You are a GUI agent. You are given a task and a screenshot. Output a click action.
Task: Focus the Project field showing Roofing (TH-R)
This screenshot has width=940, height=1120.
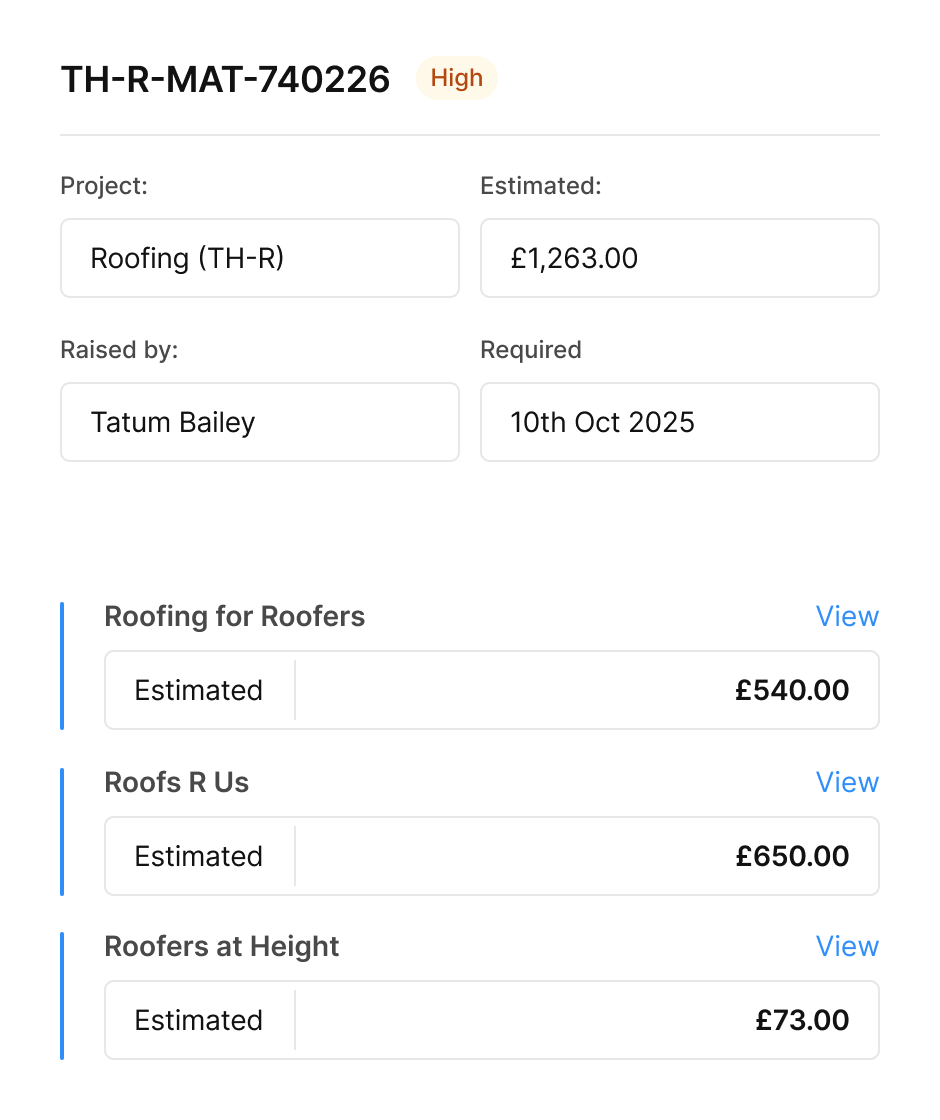[x=260, y=258]
